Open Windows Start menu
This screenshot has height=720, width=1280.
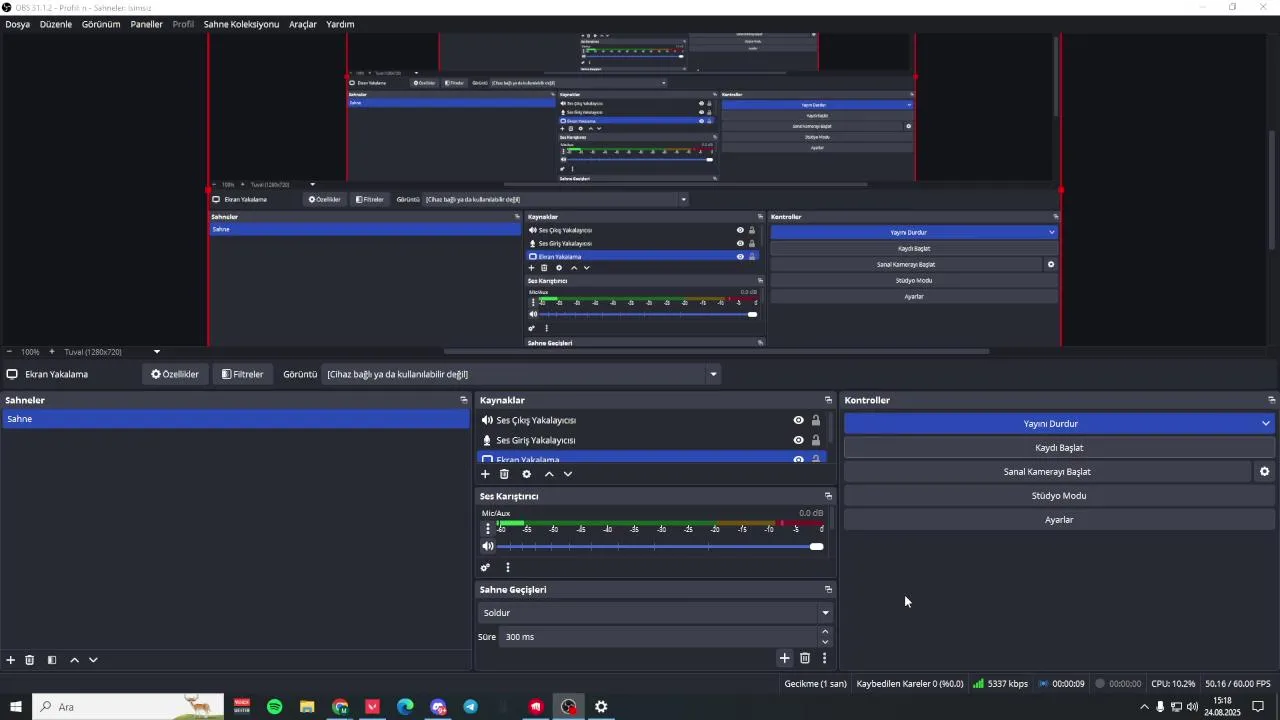(16, 707)
